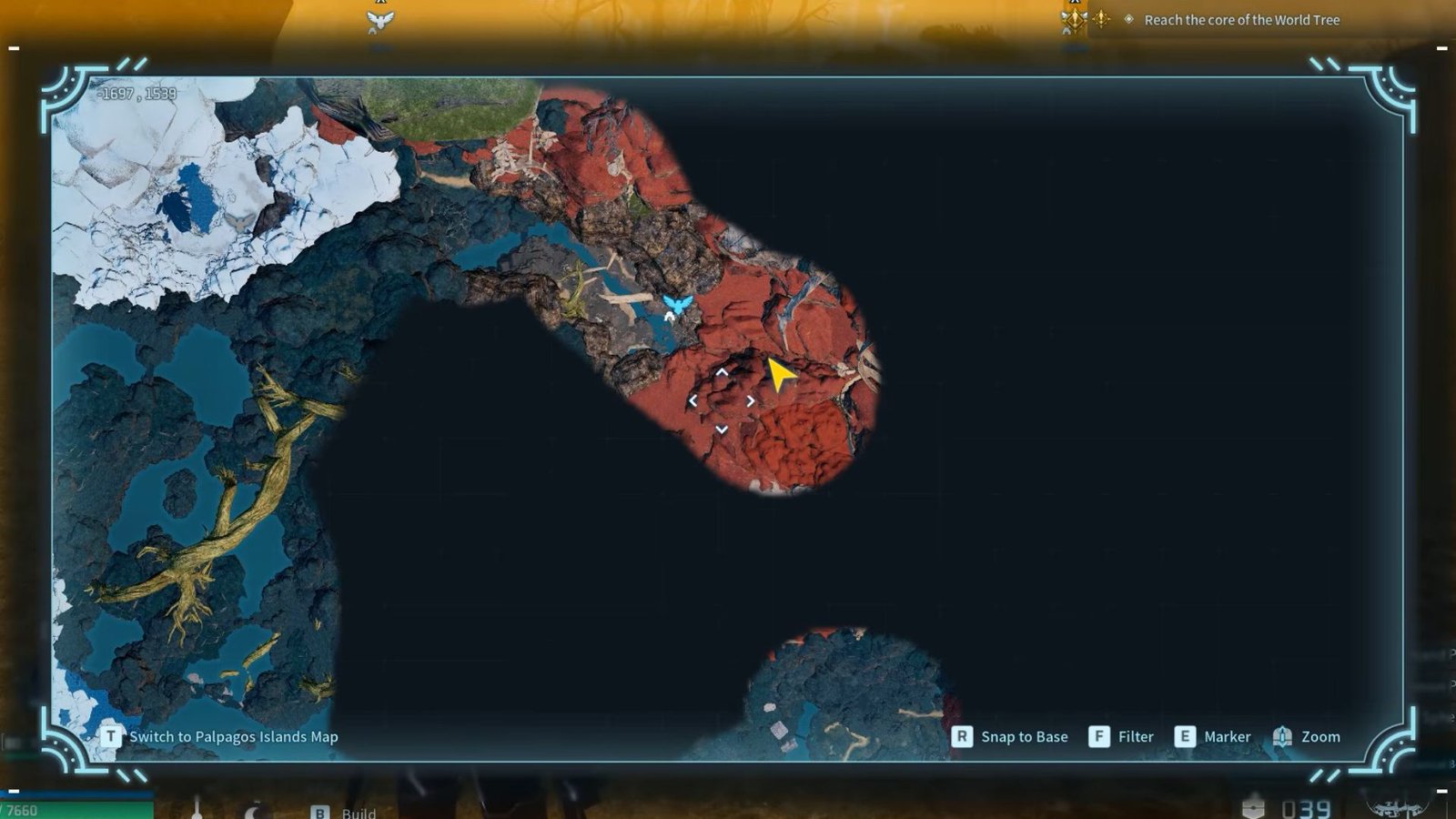Click the gold quest marker on the compass
Image resolution: width=1456 pixels, height=819 pixels.
tap(1074, 19)
